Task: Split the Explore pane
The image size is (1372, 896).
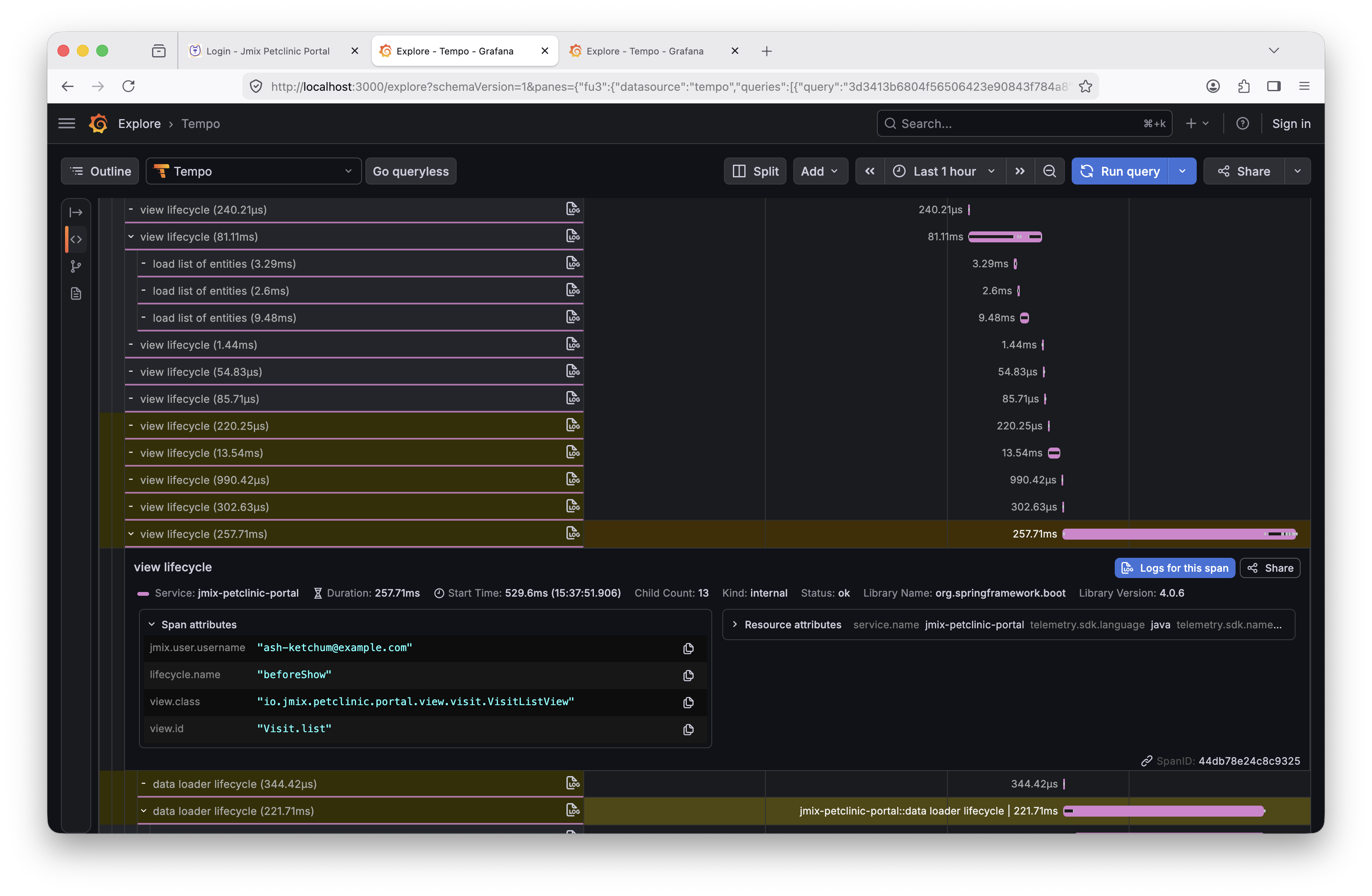Action: pyautogui.click(x=755, y=171)
